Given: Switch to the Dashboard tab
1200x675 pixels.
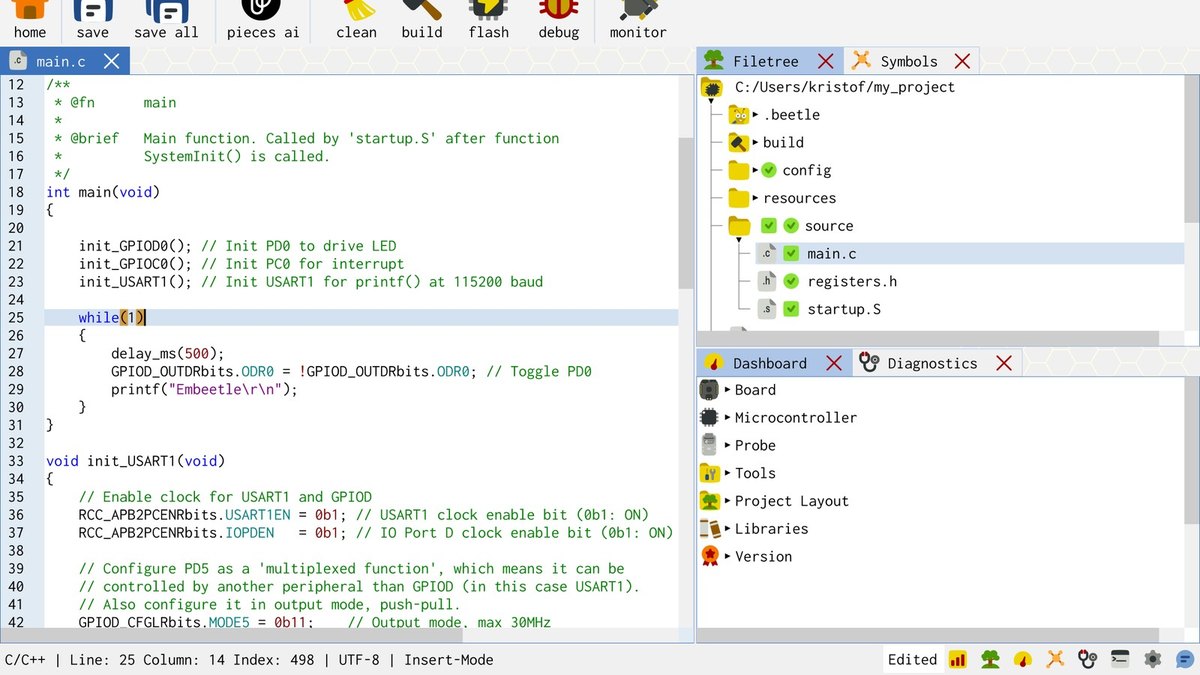Looking at the screenshot, I should click(x=774, y=363).
